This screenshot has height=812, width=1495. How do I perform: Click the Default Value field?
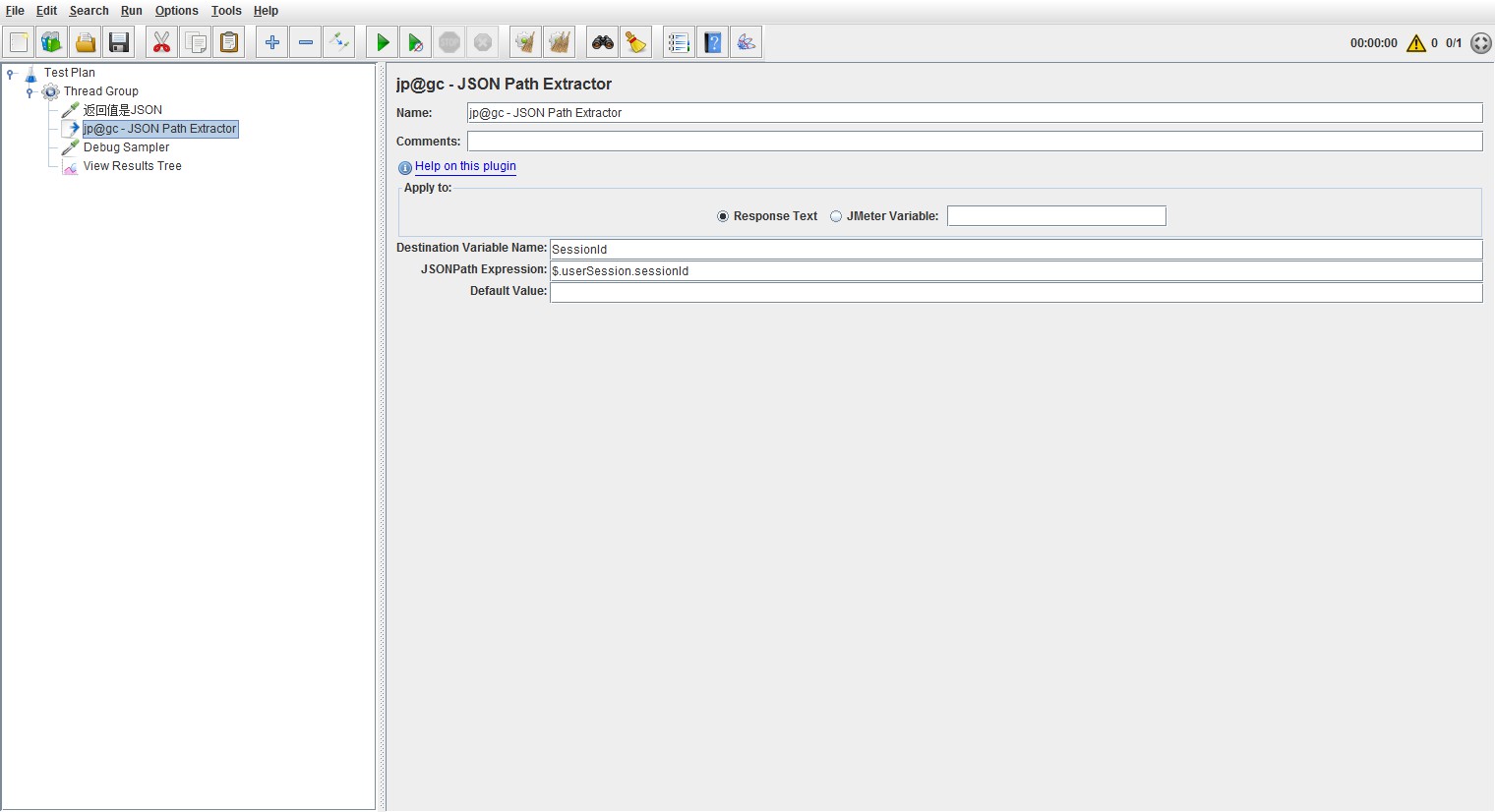click(x=1016, y=293)
